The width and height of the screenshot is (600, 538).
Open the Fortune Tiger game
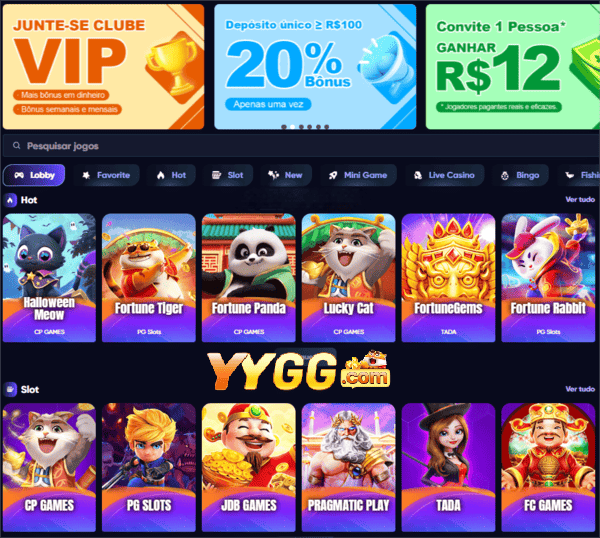149,278
